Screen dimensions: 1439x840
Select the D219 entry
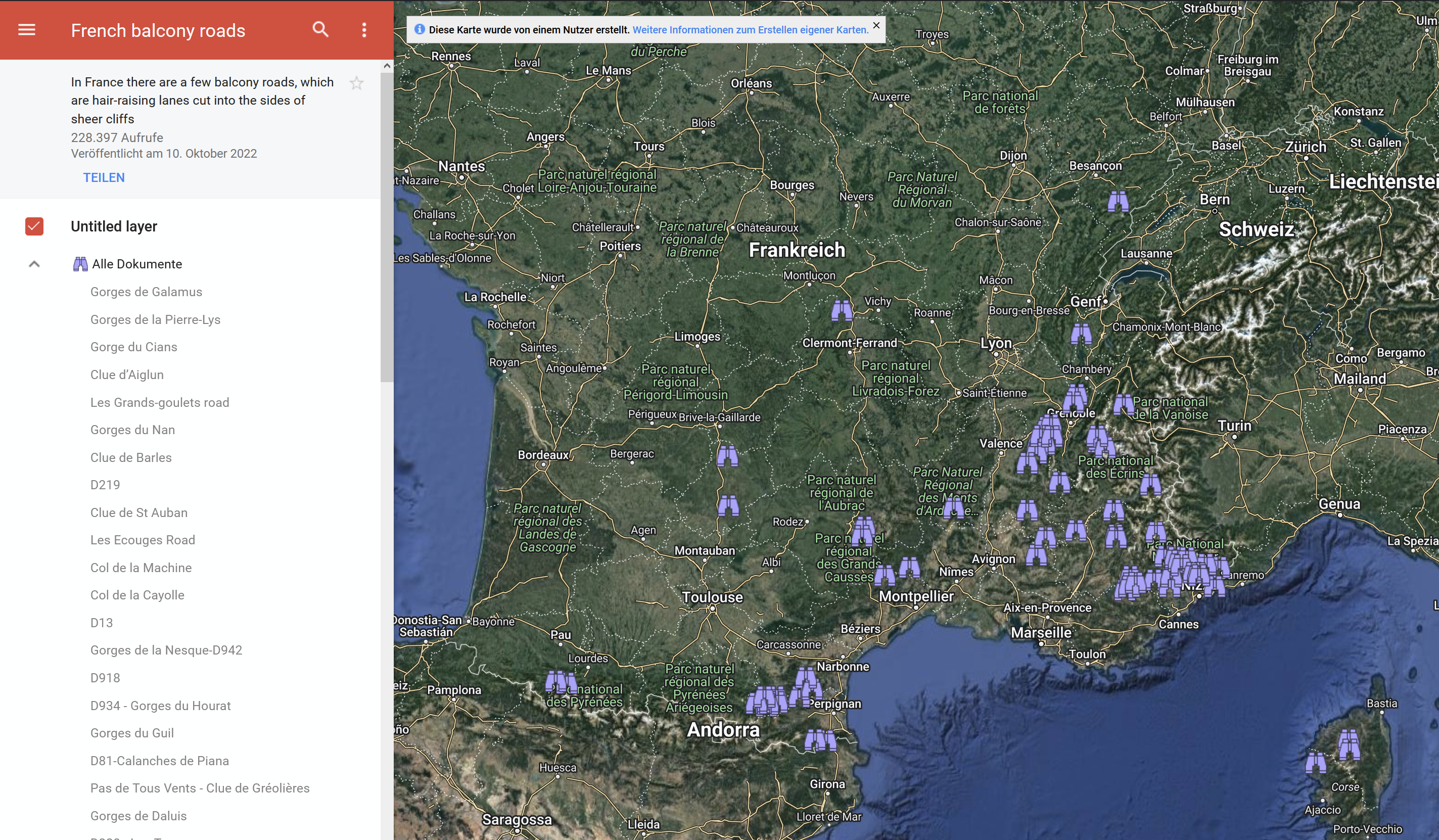105,485
